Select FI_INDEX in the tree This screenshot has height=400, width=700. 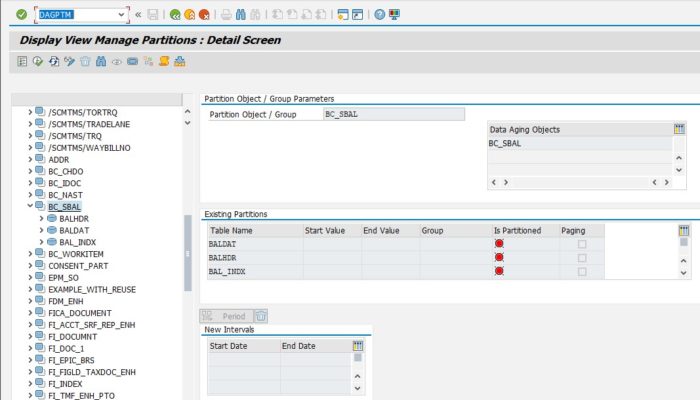tap(65, 383)
